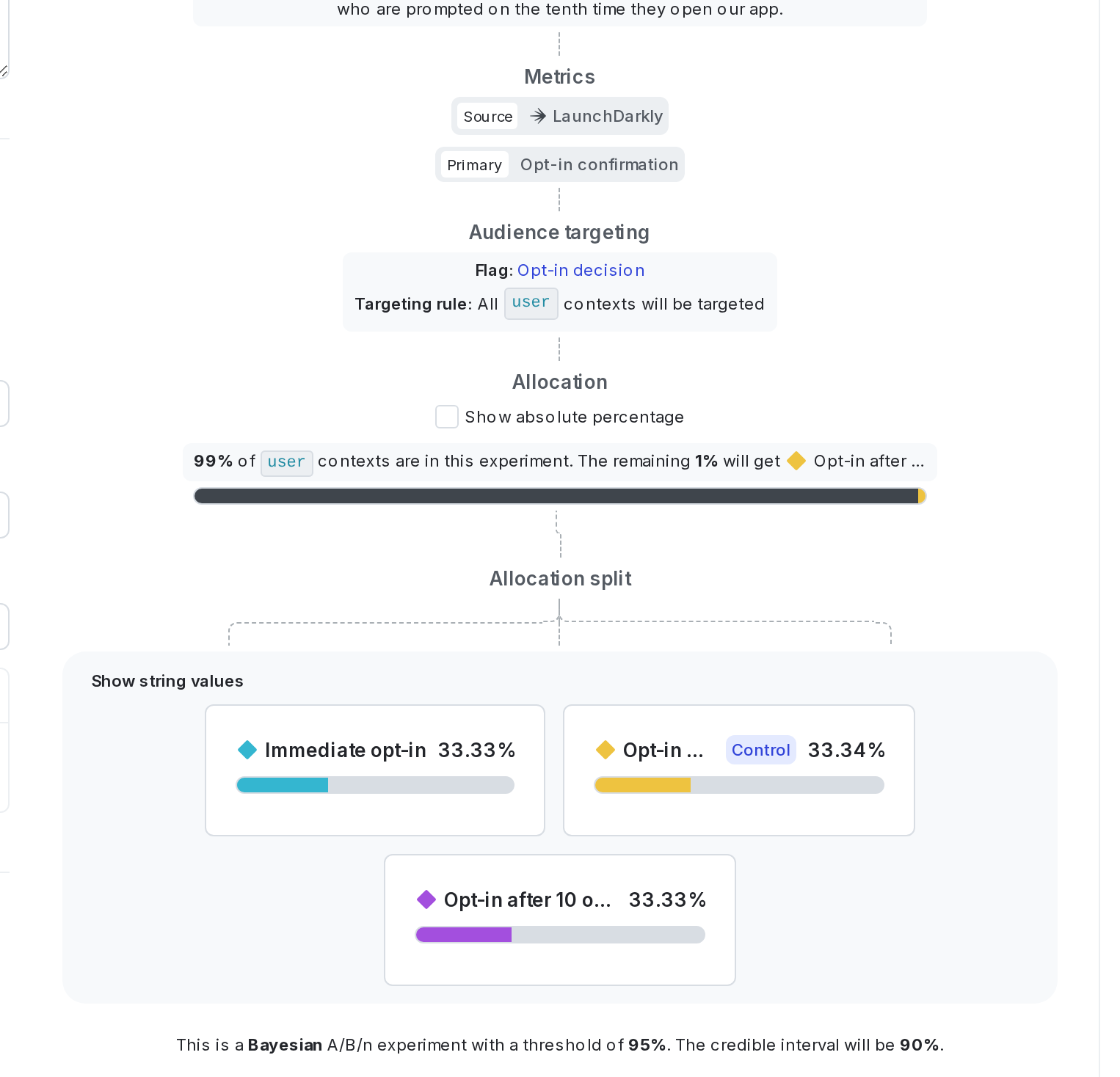This screenshot has width=1120, height=1077.
Task: Click the 99% allocation progress bar
Action: coord(559,496)
